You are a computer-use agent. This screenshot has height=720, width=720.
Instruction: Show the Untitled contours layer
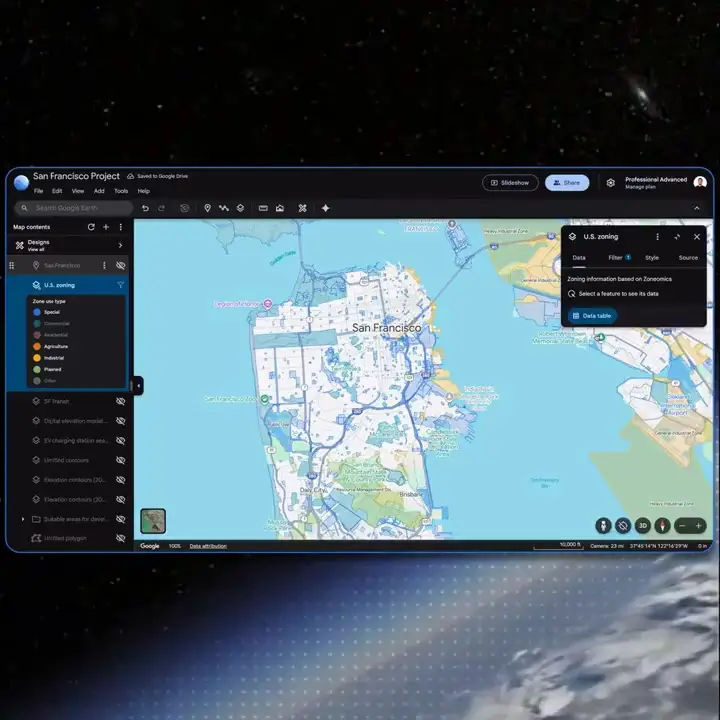click(121, 460)
